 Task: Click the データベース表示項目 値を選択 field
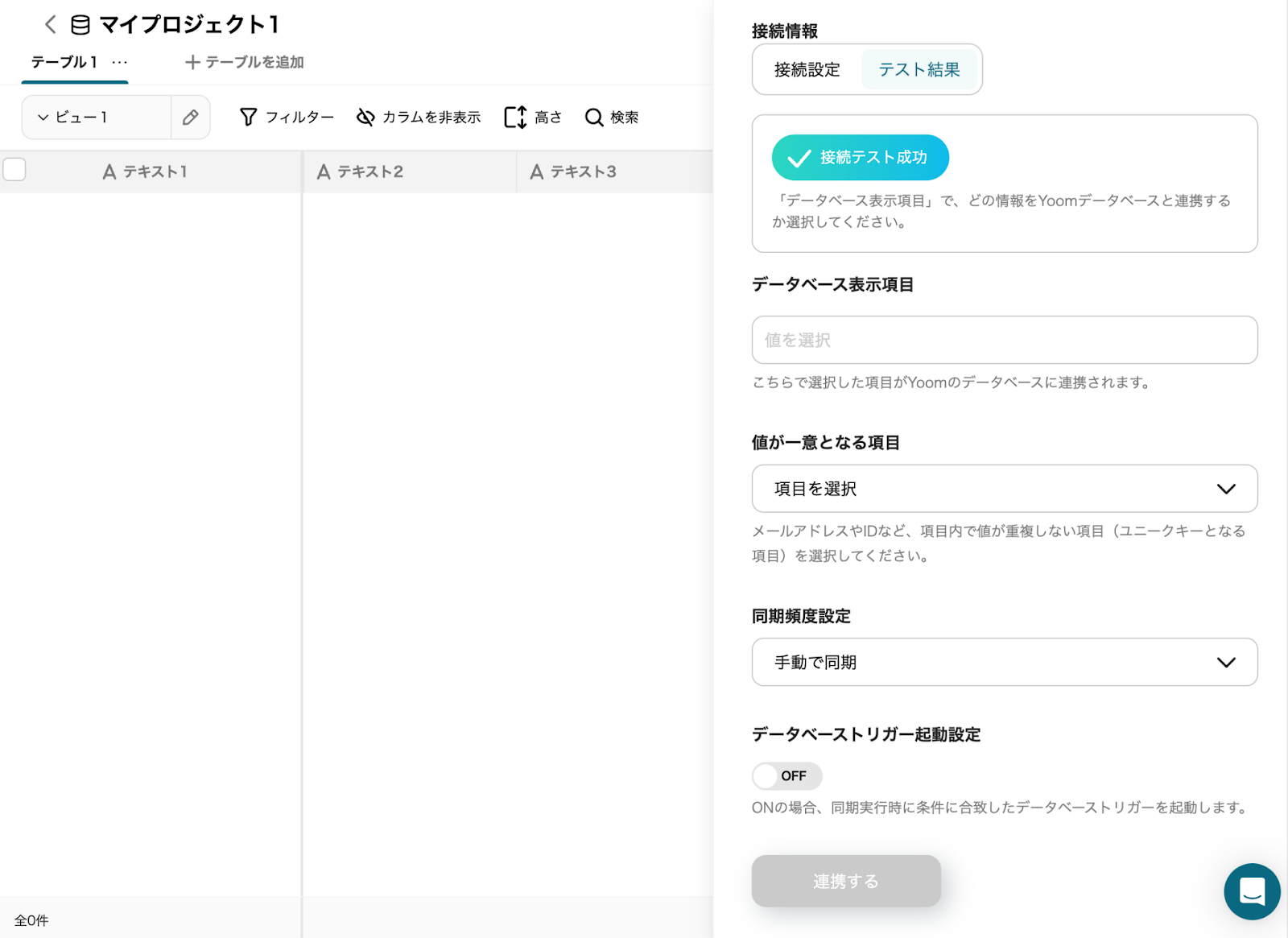(1004, 340)
